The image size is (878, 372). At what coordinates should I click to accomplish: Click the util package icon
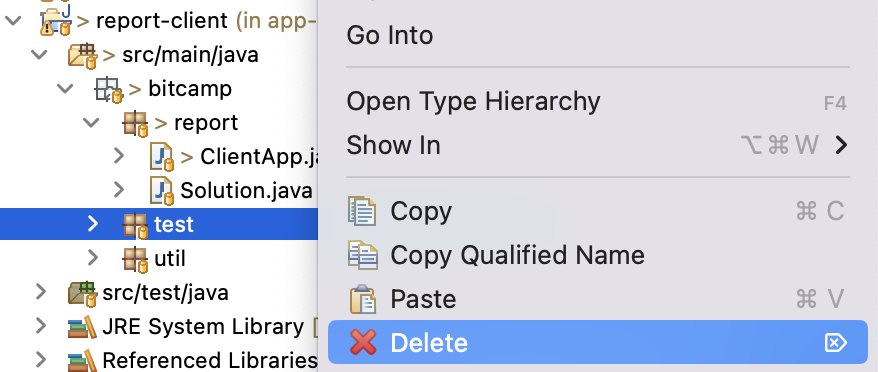(x=135, y=259)
